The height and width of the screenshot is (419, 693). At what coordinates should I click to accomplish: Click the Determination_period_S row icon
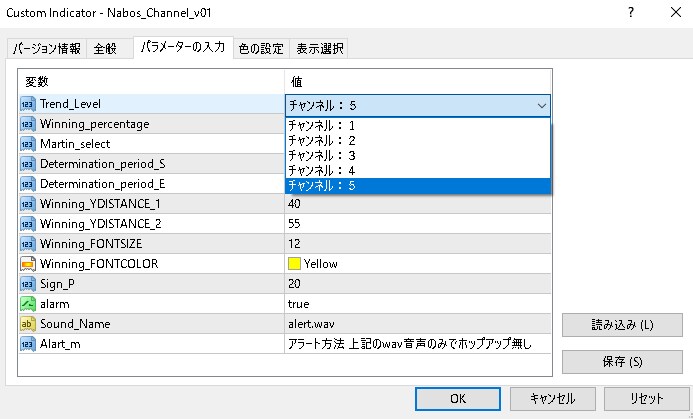[28, 164]
